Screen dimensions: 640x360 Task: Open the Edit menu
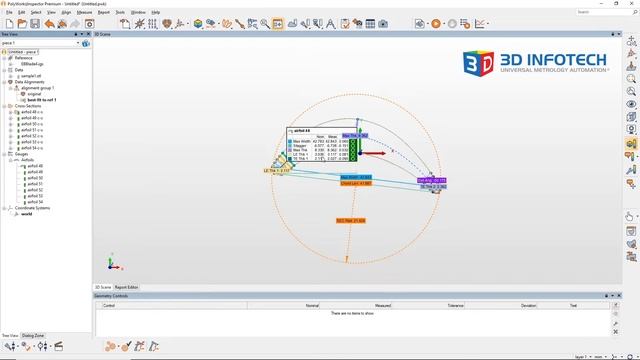pos(22,12)
